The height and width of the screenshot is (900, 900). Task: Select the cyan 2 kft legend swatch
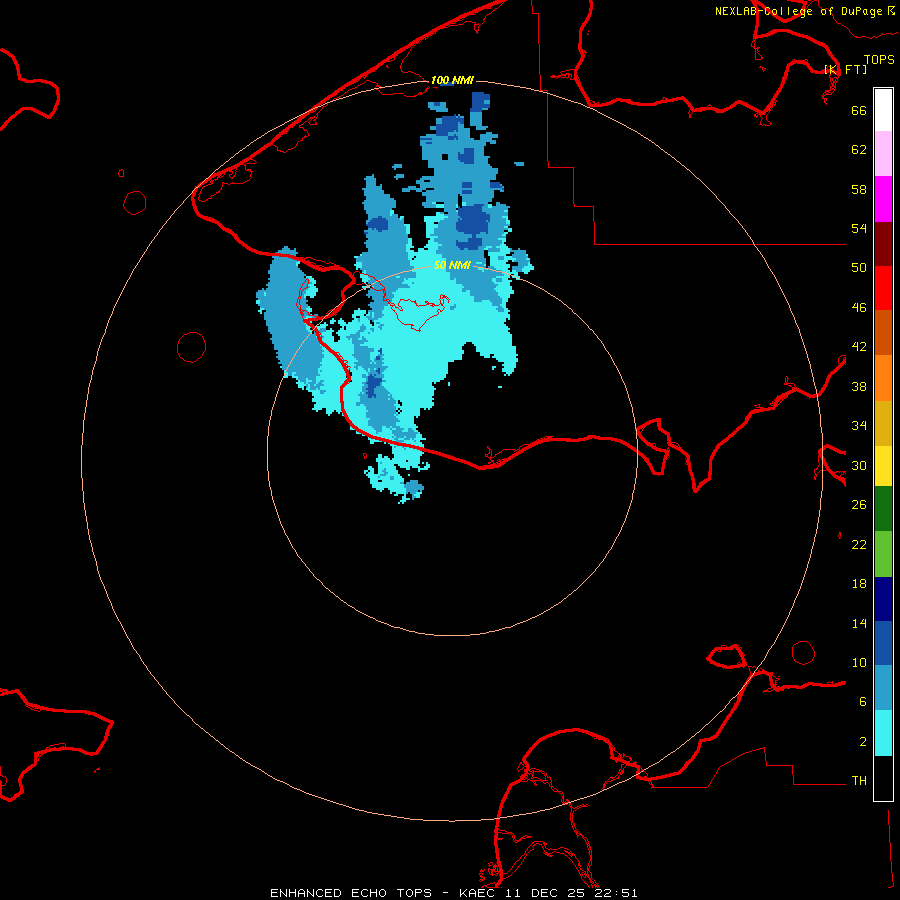pos(883,733)
